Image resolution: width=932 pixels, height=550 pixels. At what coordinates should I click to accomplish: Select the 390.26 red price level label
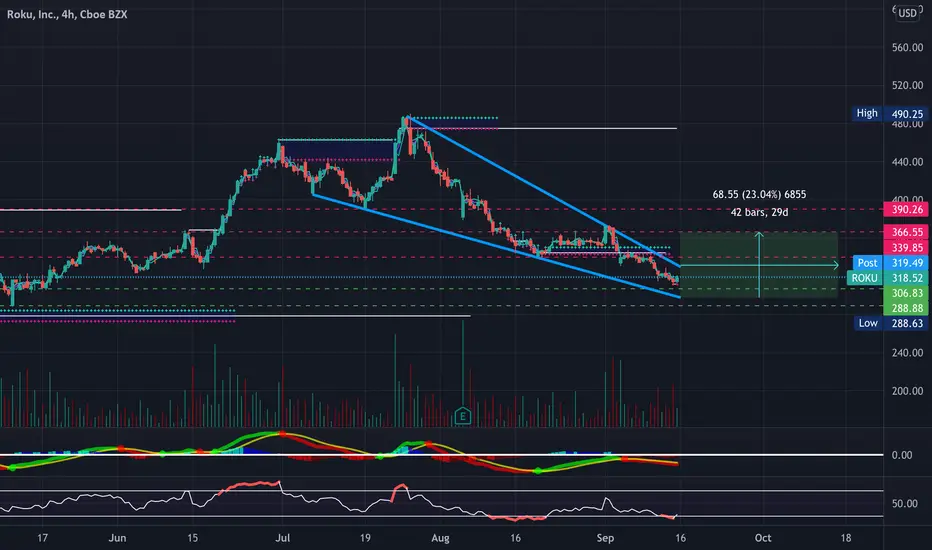click(906, 209)
